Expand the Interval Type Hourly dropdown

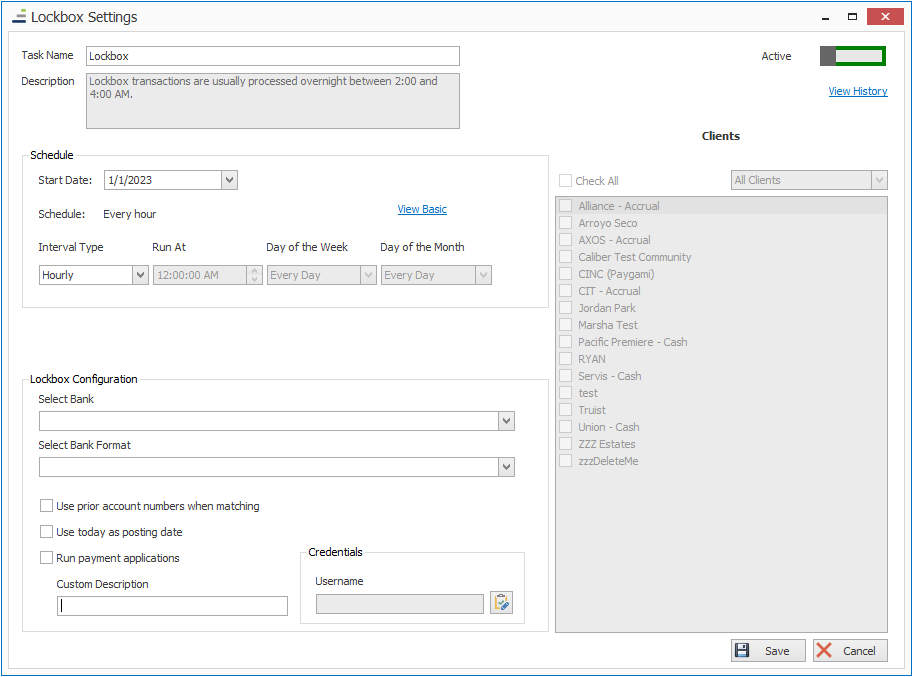tap(140, 275)
